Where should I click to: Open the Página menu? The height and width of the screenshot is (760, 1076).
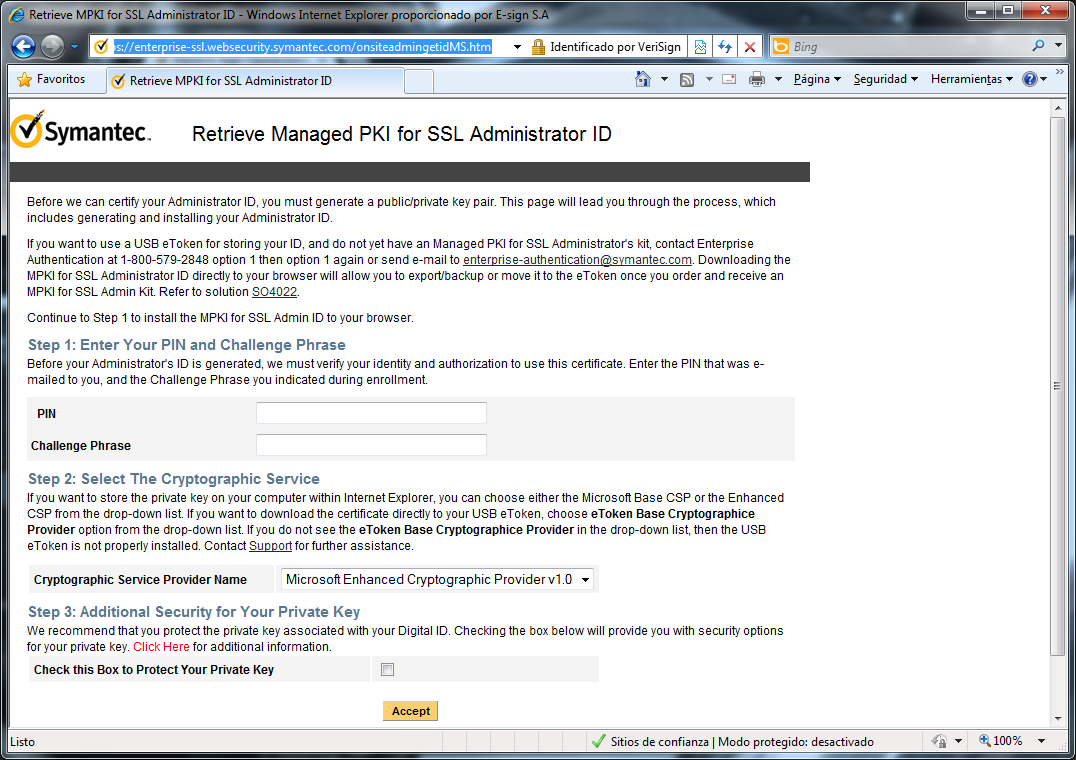[x=816, y=80]
